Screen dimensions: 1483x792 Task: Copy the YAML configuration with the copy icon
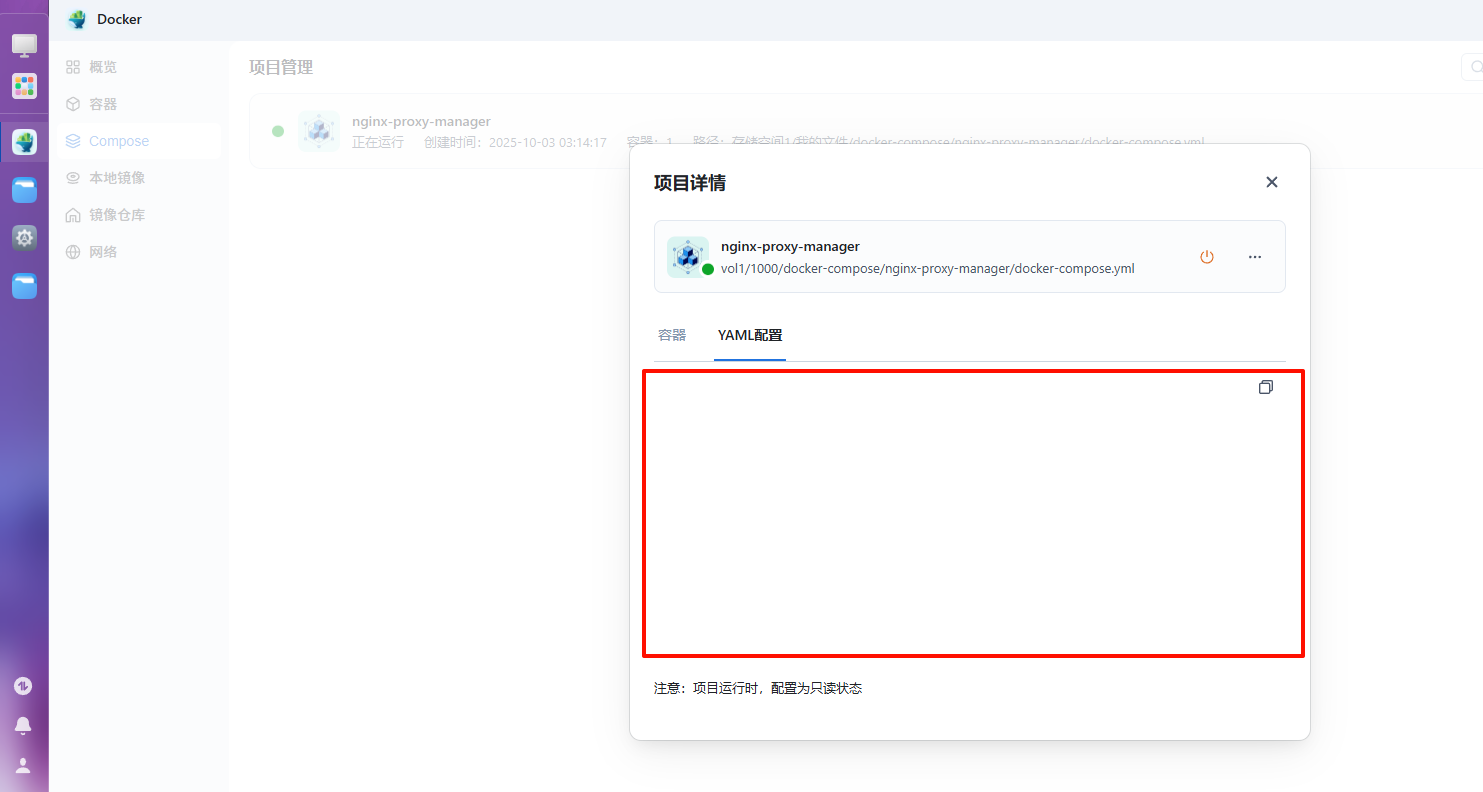(1266, 387)
